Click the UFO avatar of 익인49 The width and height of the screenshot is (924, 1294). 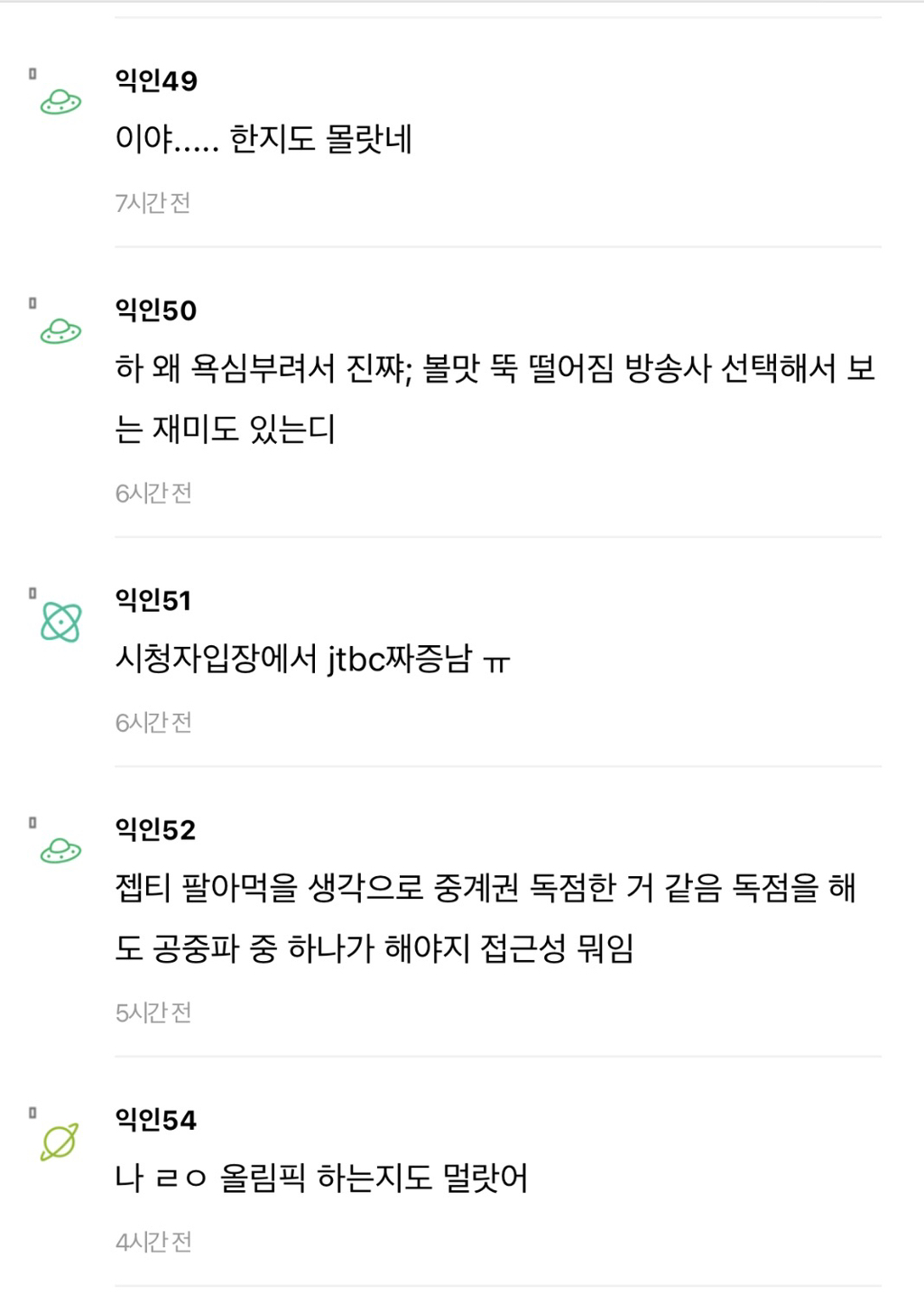pyautogui.click(x=60, y=103)
